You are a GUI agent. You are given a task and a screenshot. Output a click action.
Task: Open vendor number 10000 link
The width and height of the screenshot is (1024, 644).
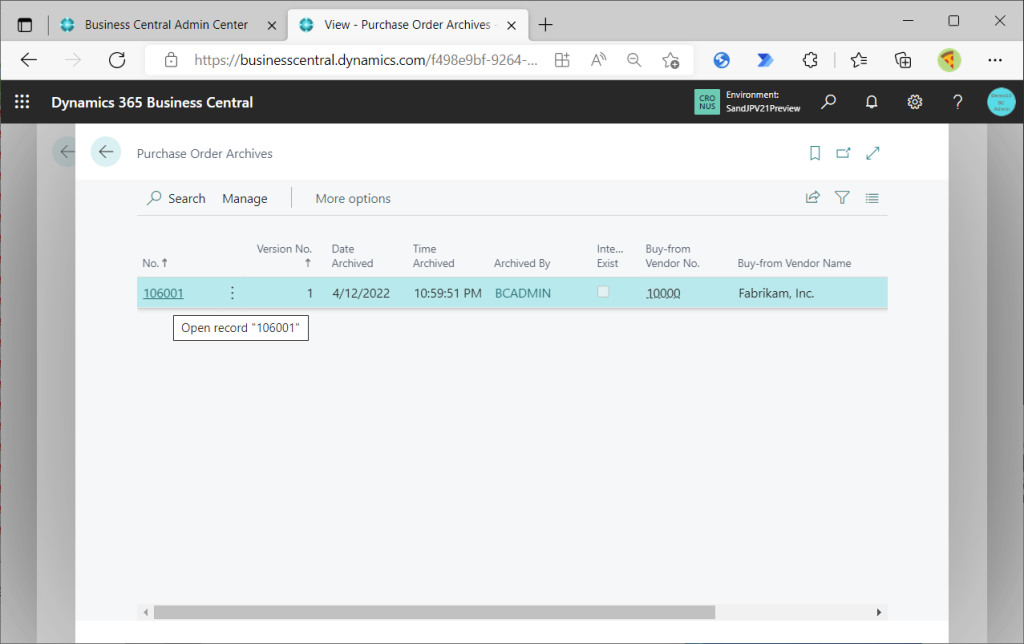click(663, 293)
